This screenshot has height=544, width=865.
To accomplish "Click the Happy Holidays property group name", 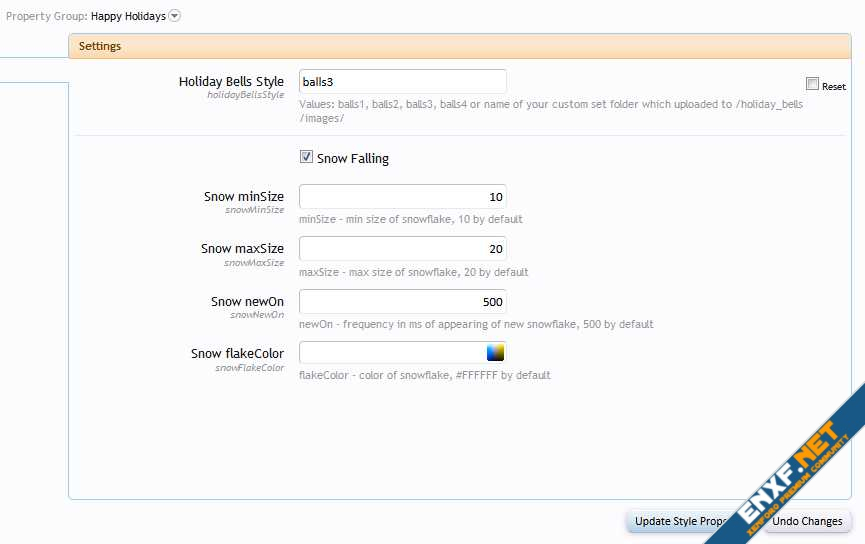I will [x=128, y=16].
